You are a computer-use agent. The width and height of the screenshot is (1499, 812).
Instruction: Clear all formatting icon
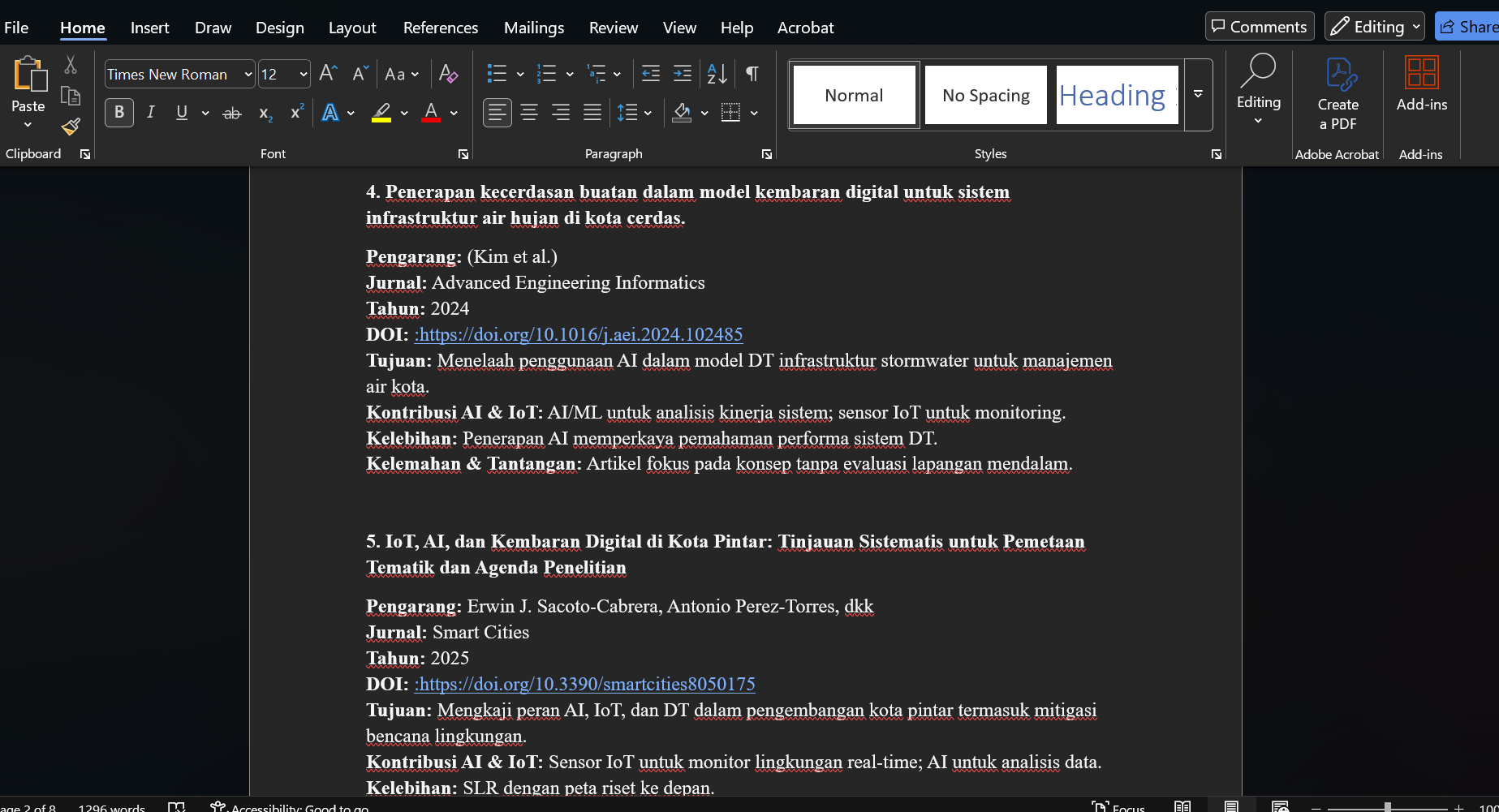click(448, 74)
